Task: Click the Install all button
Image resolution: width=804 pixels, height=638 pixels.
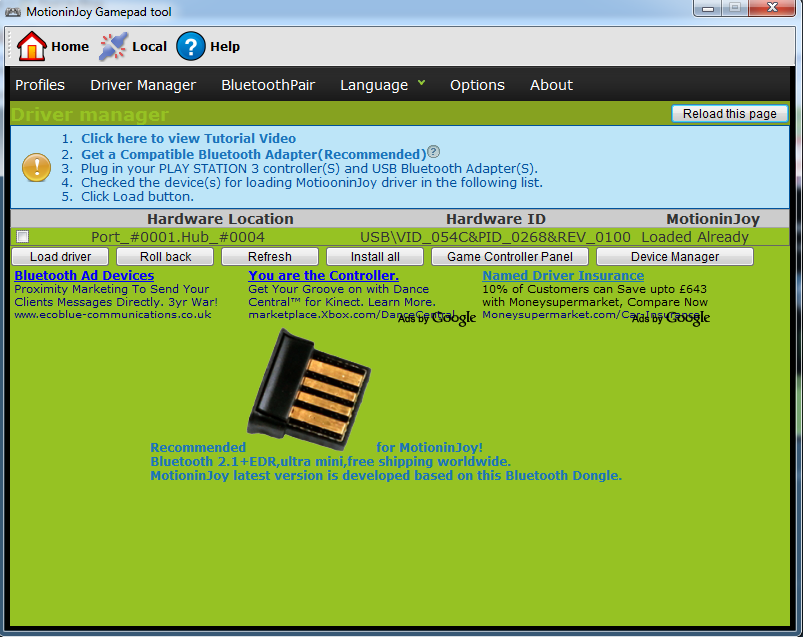Action: coord(375,256)
